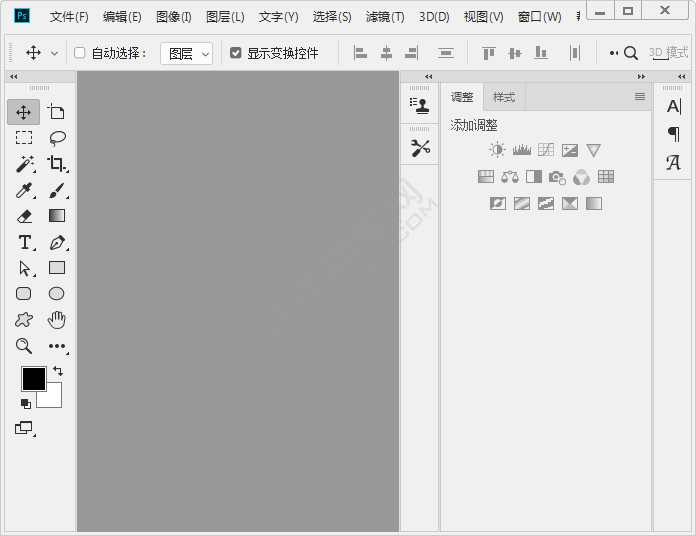Open the 图层 auto-select dropdown

tap(187, 53)
